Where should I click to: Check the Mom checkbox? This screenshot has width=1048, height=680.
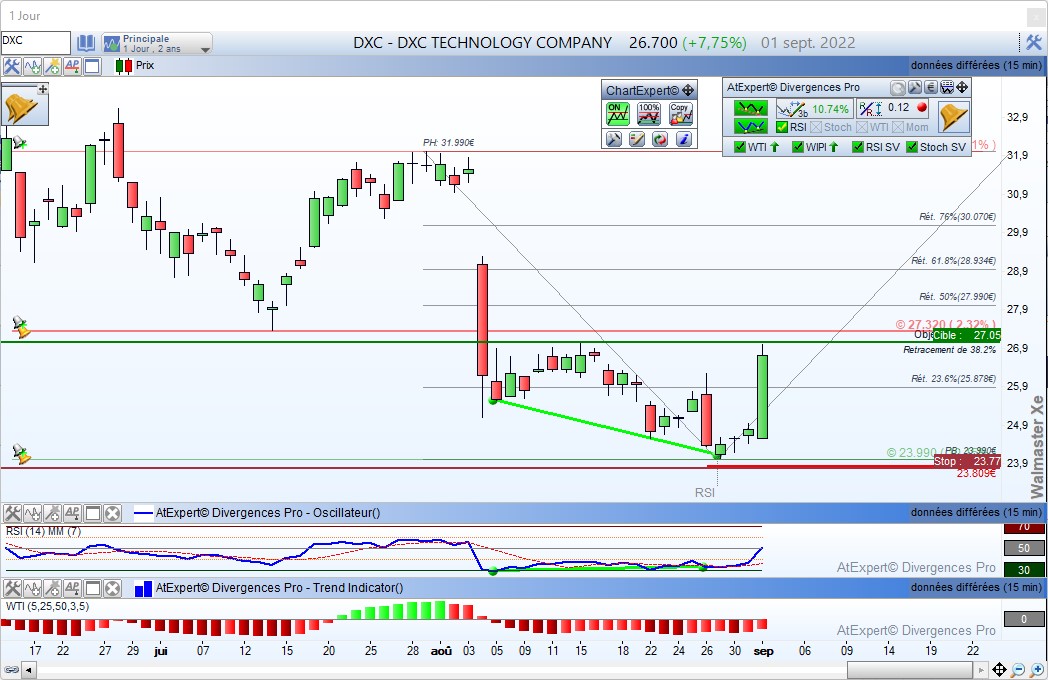pos(898,127)
